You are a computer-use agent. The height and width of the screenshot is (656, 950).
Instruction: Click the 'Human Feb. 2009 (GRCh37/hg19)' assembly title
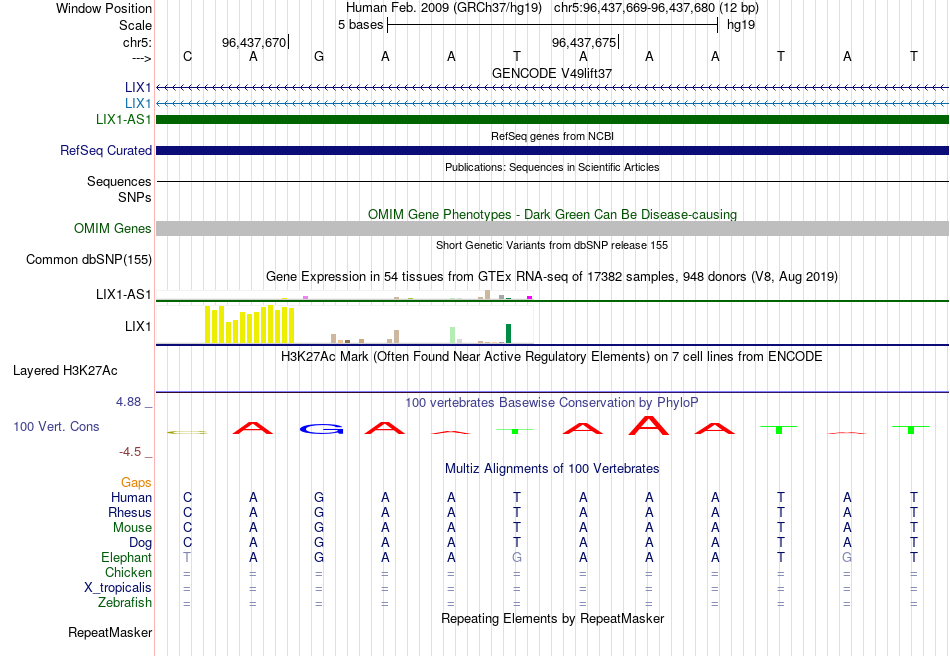[444, 8]
